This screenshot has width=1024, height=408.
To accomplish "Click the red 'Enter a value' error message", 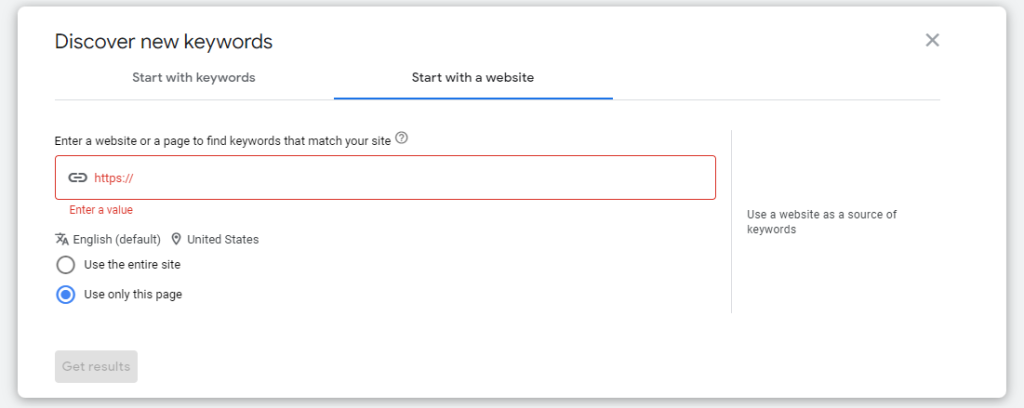I will pos(101,210).
